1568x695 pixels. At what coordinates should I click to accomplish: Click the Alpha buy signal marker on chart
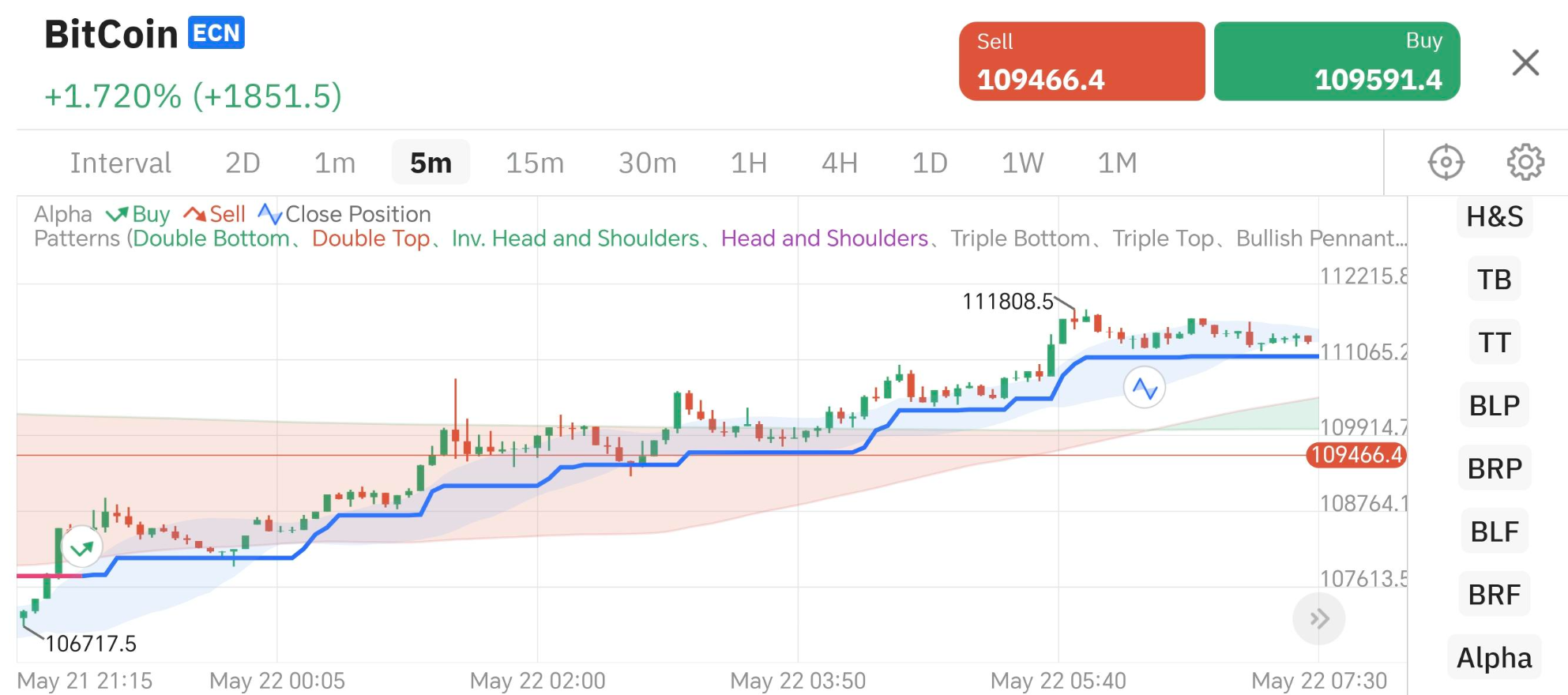coord(82,549)
